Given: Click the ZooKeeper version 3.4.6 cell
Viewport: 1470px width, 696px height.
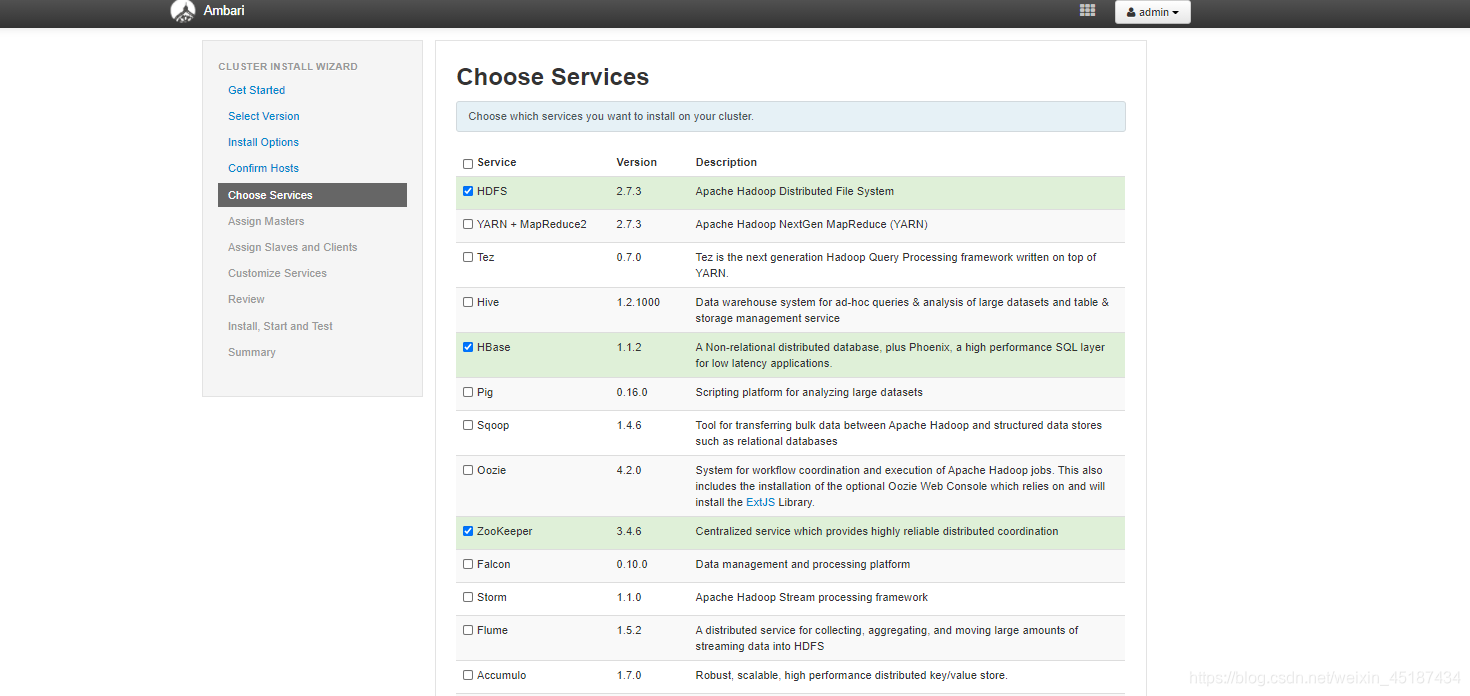Looking at the screenshot, I should coord(629,531).
